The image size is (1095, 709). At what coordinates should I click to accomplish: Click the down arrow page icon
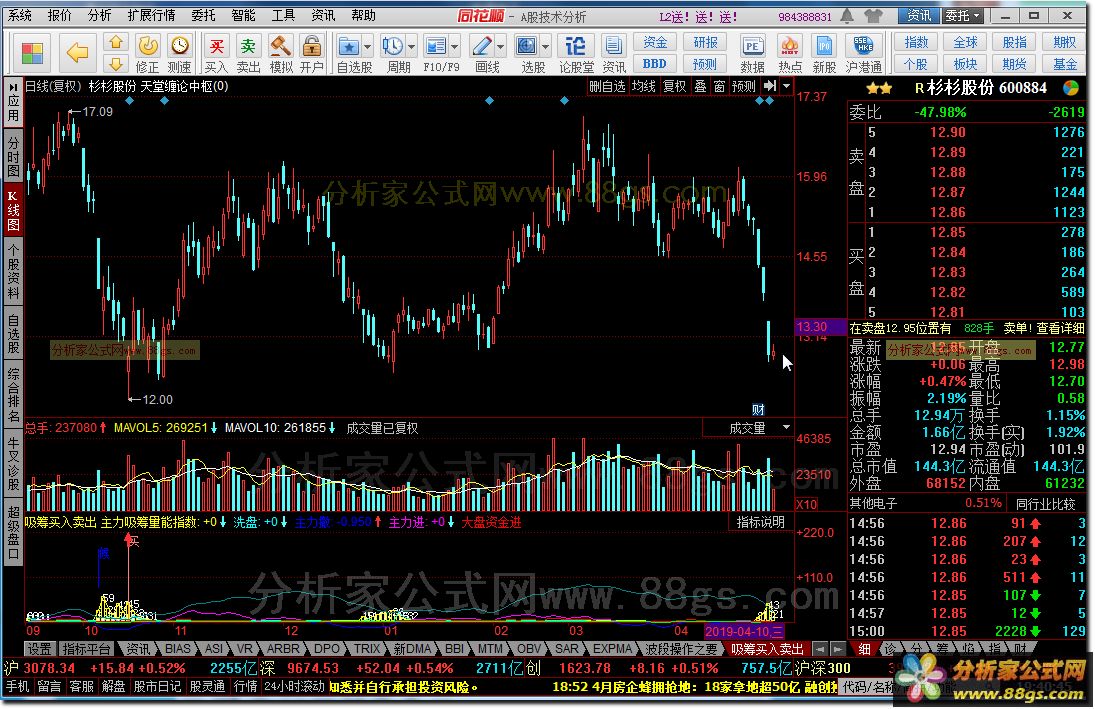click(x=116, y=64)
